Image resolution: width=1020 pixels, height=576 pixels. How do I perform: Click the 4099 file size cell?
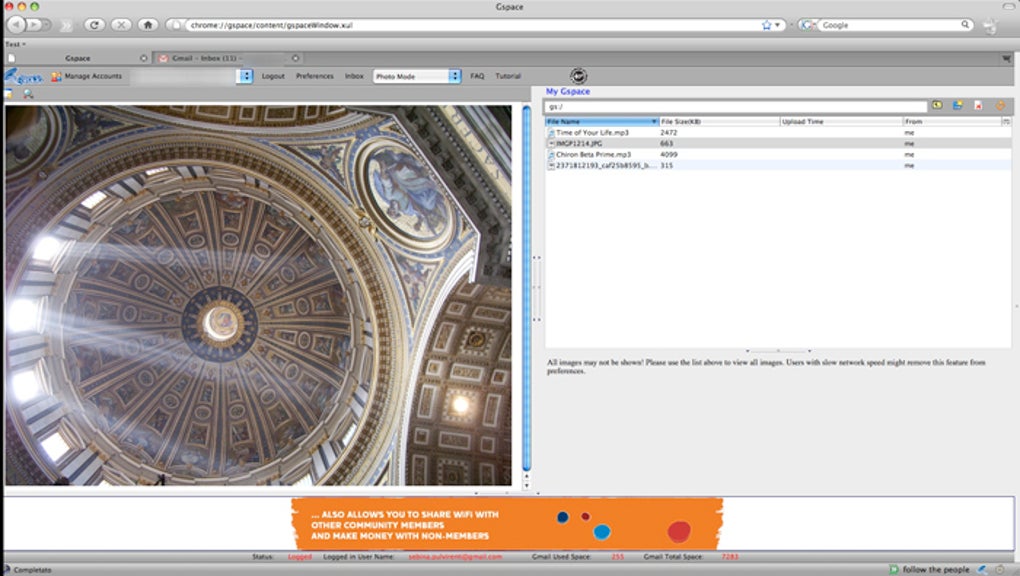(x=669, y=155)
